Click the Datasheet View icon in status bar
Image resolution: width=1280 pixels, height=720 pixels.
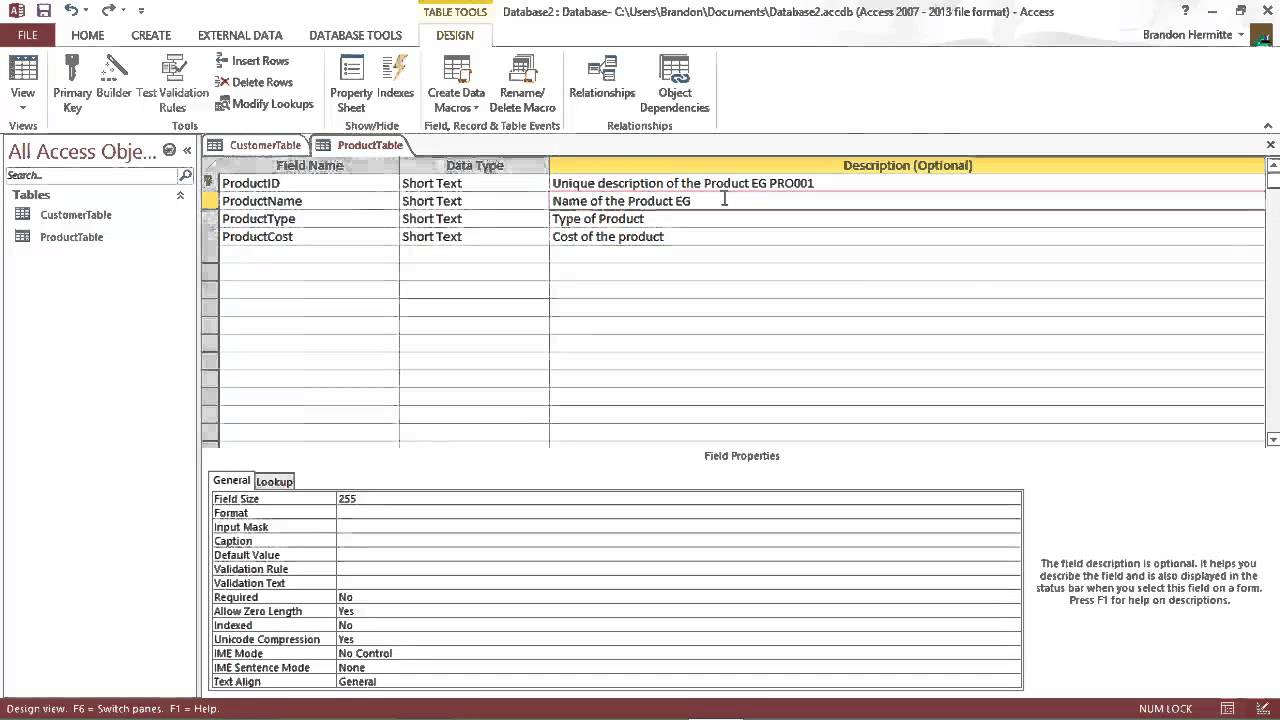click(1227, 709)
